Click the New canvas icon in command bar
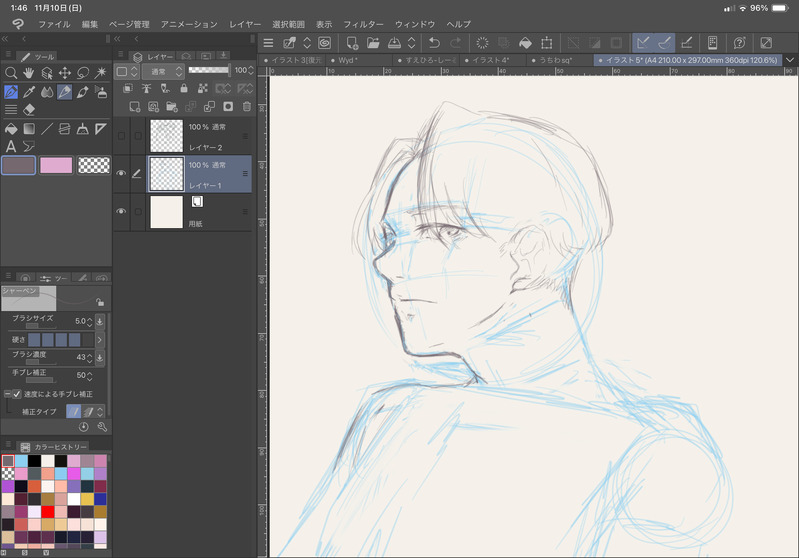This screenshot has height=558, width=799. coord(352,43)
